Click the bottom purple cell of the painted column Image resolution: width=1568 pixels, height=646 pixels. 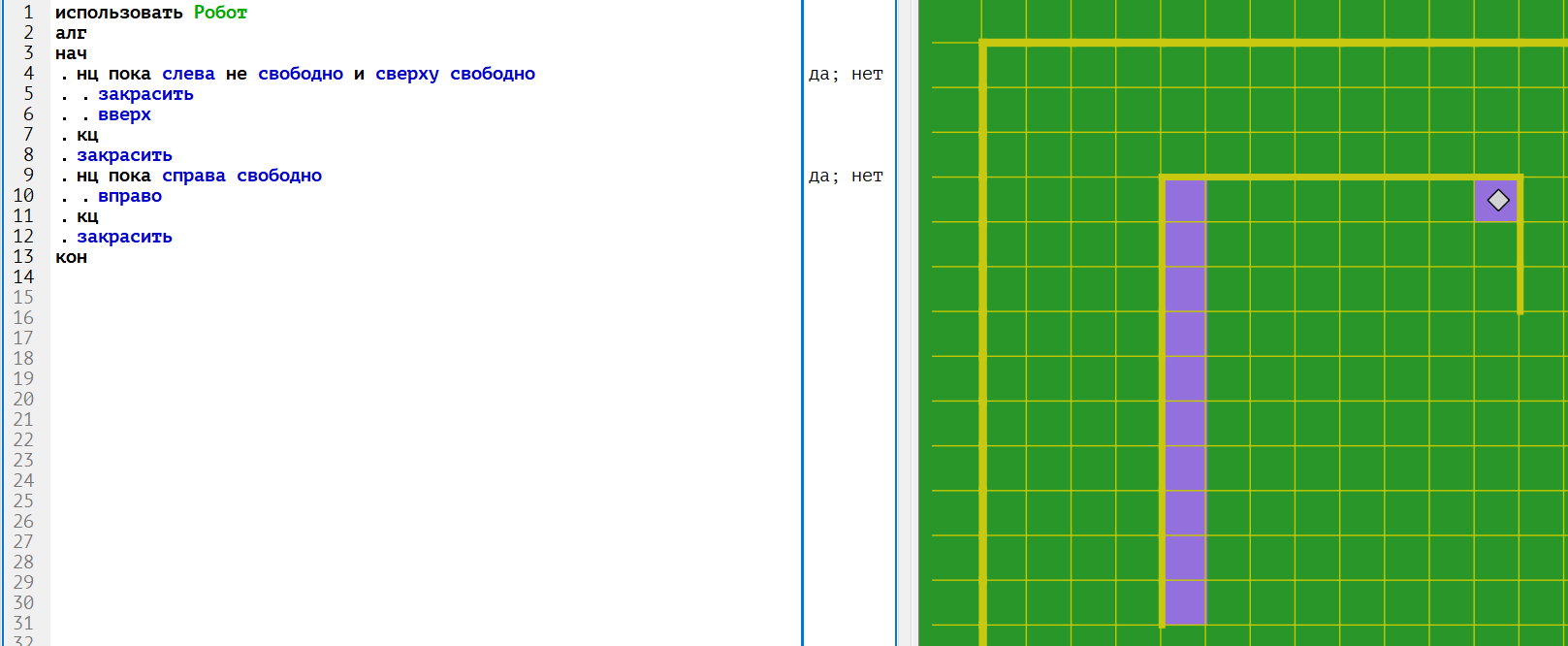click(1184, 602)
